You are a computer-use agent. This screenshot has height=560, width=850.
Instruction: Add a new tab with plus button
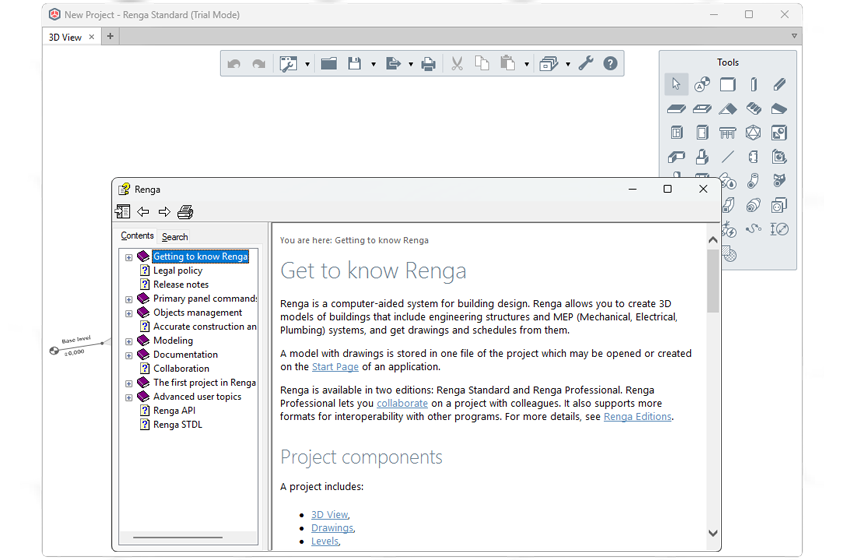click(110, 36)
